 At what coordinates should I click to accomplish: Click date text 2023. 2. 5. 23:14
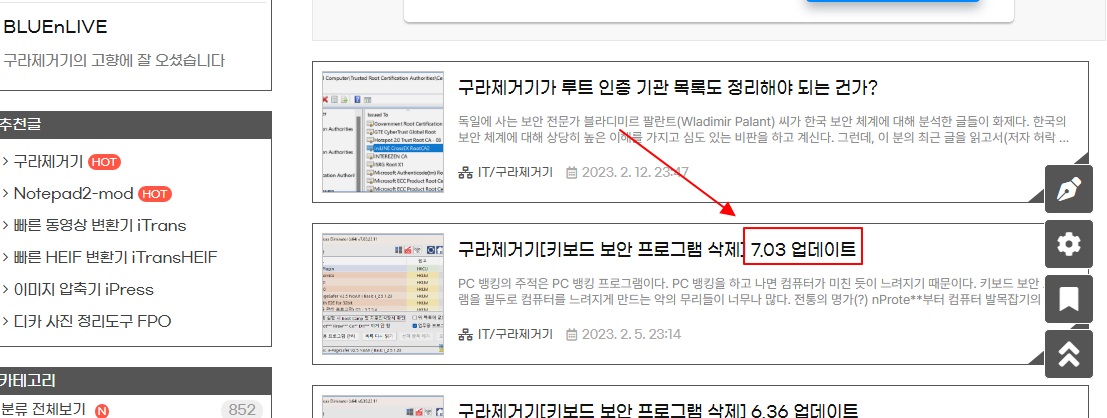(x=631, y=334)
